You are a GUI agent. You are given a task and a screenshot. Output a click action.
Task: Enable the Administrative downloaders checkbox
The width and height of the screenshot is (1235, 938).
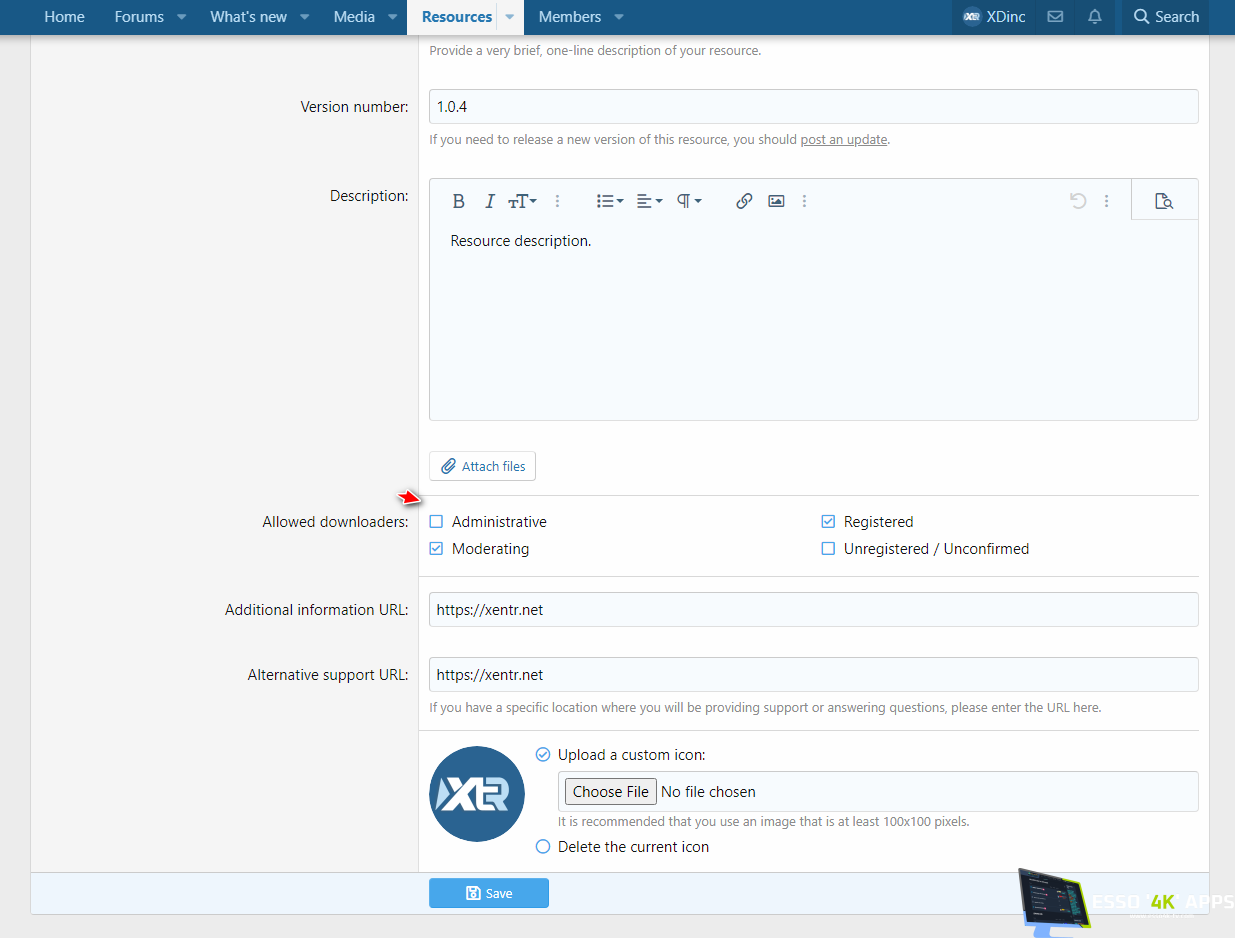pyautogui.click(x=436, y=522)
